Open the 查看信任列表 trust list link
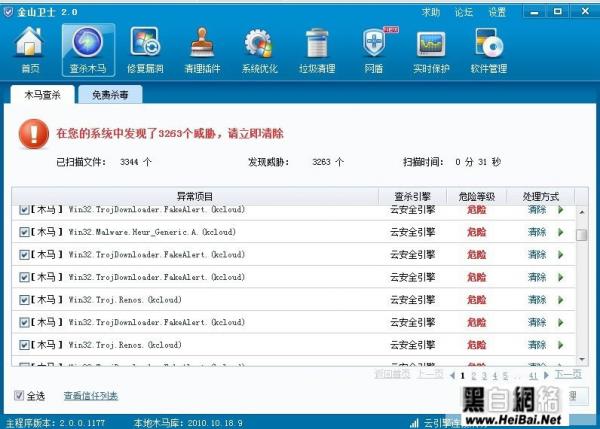 91,396
